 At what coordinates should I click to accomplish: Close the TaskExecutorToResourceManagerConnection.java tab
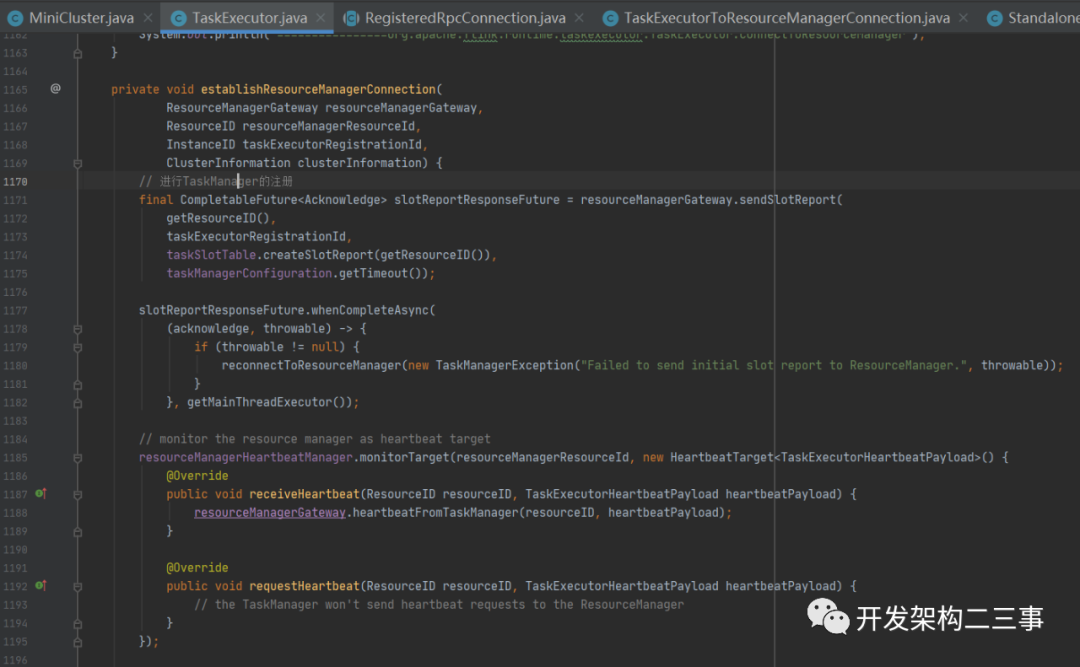(x=963, y=18)
